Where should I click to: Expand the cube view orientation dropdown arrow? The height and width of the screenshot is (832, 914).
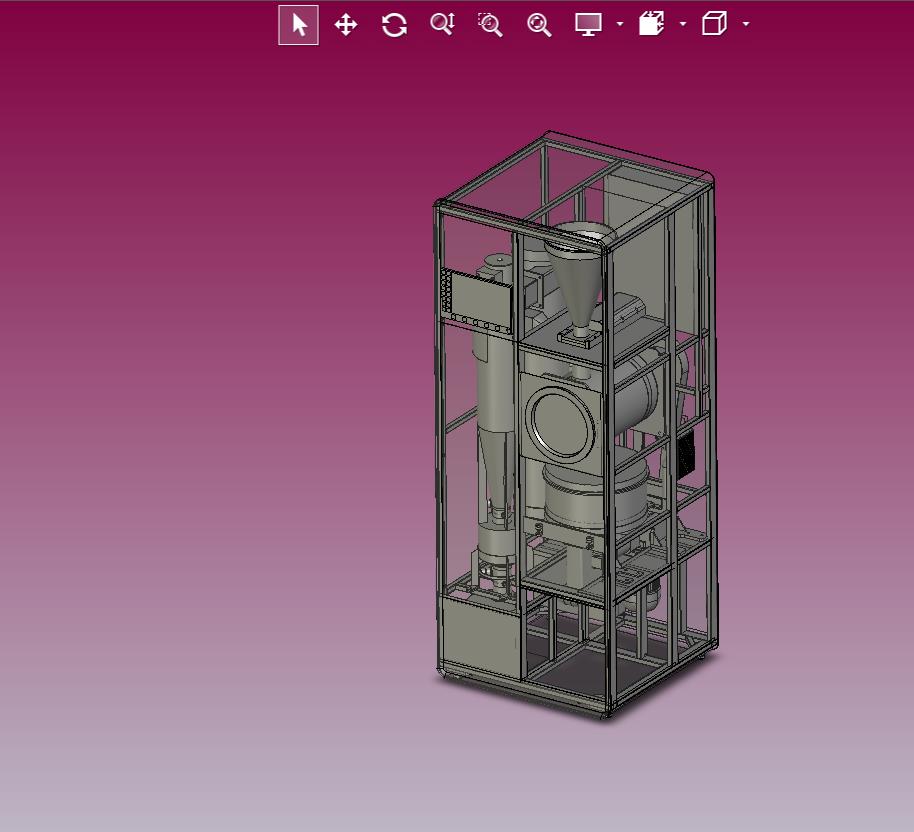pyautogui.click(x=746, y=24)
